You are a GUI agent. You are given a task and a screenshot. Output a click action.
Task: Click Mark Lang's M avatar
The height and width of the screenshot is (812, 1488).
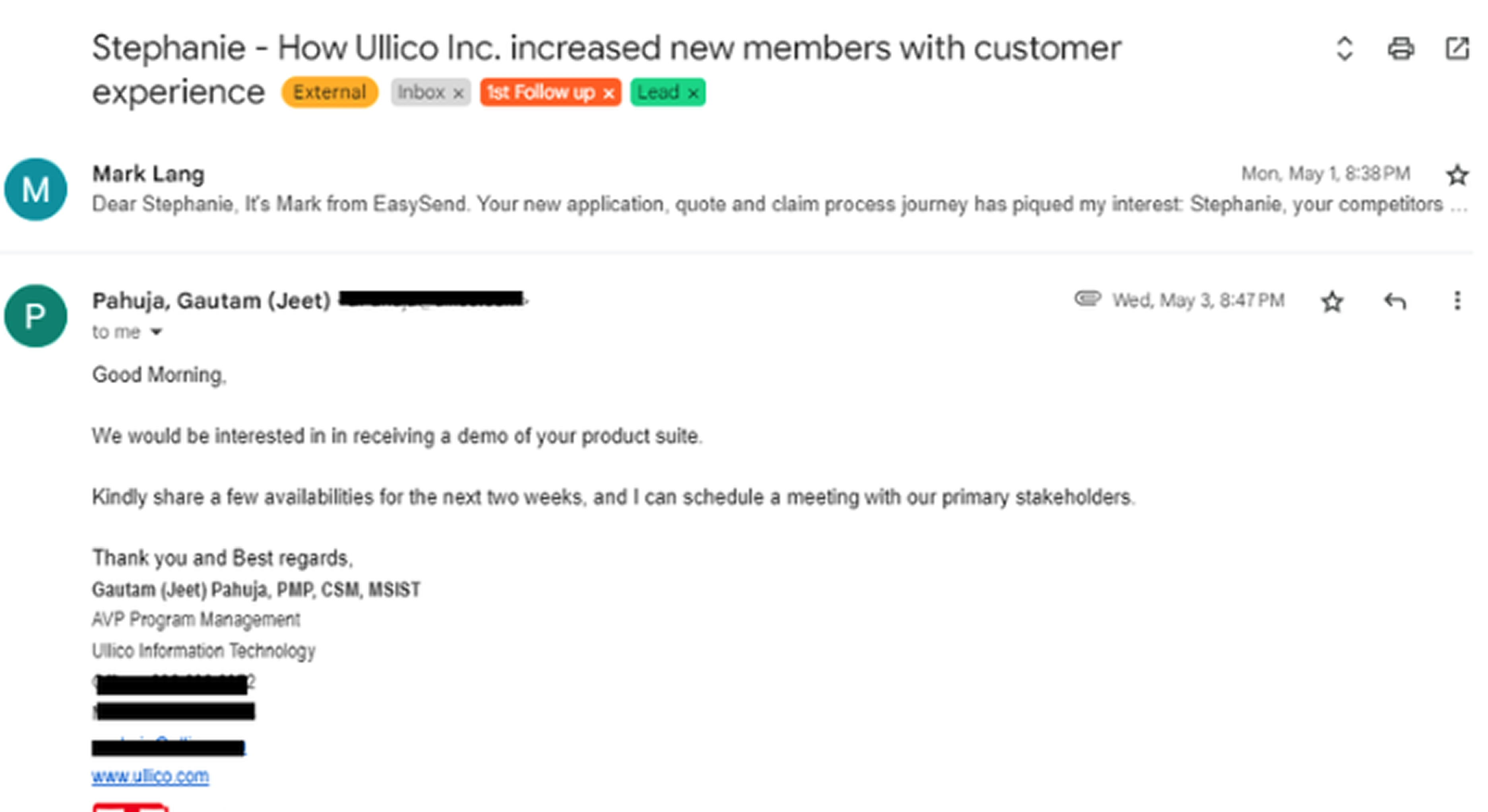[36, 189]
